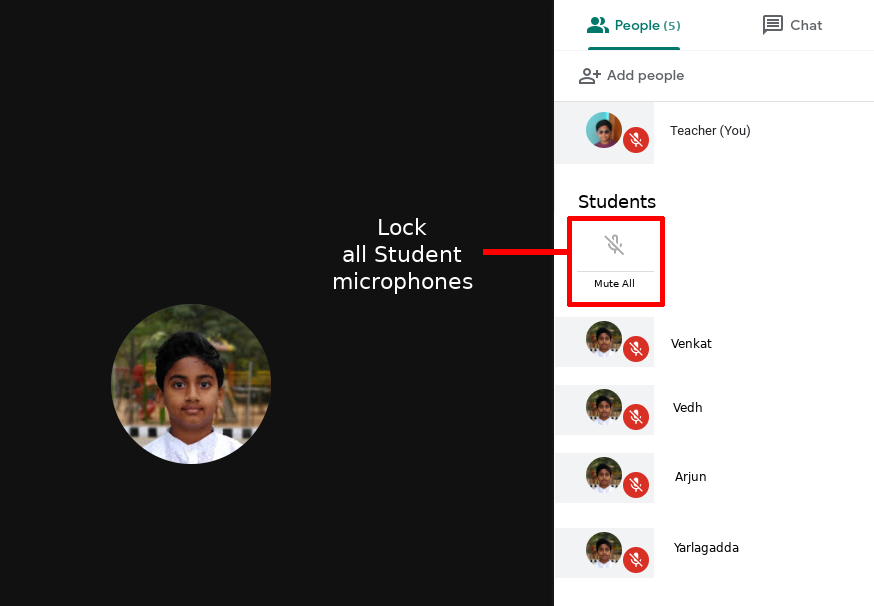
Task: Click the Chat bubble icon
Action: click(x=773, y=25)
